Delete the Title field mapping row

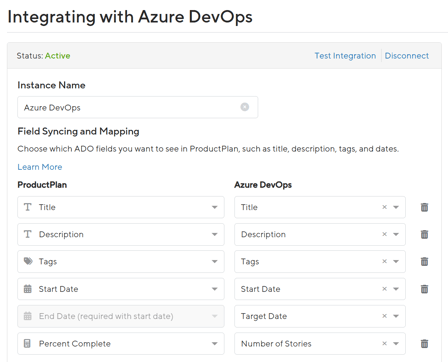(x=424, y=207)
